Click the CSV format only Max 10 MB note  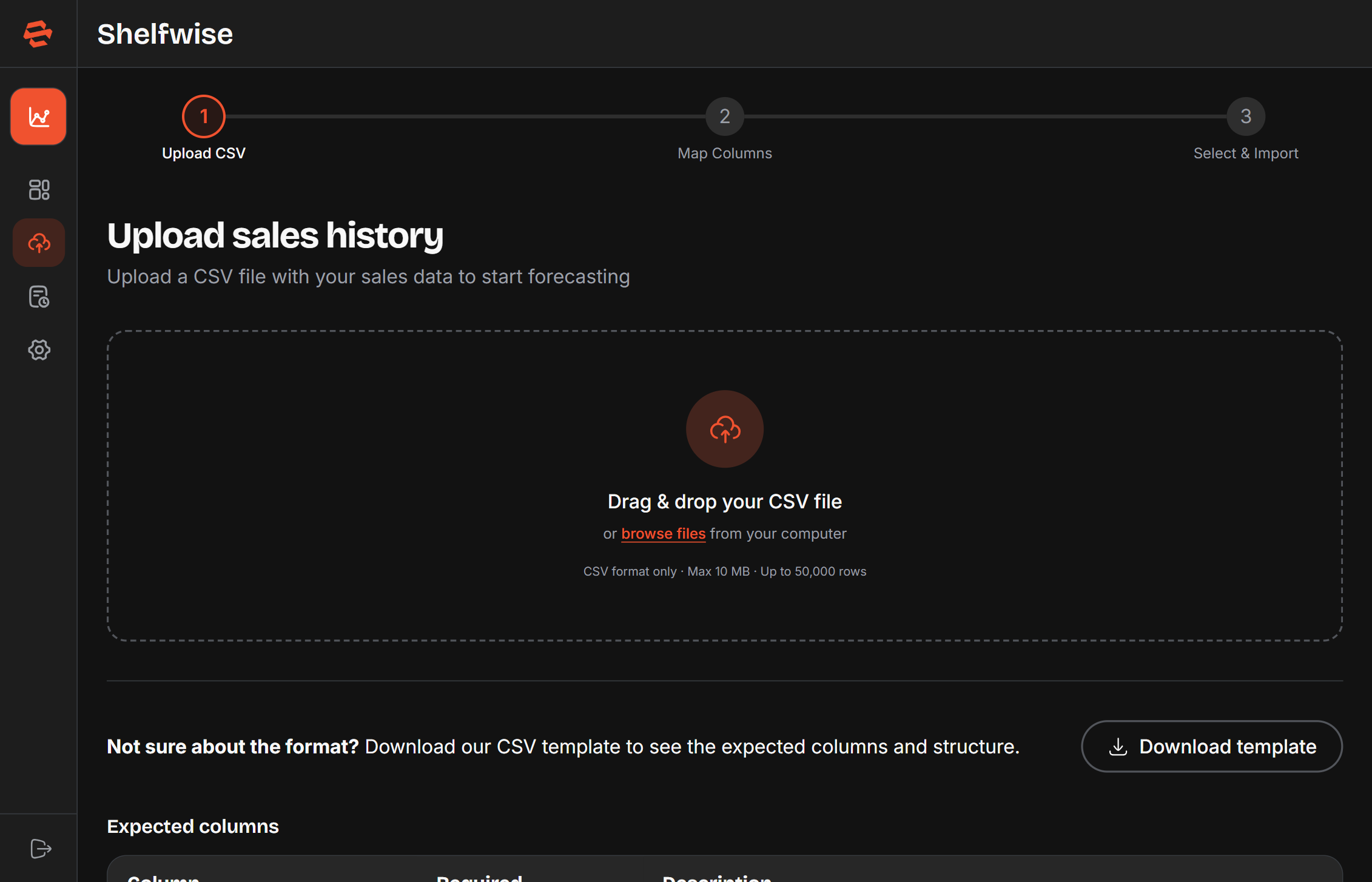[x=725, y=571]
